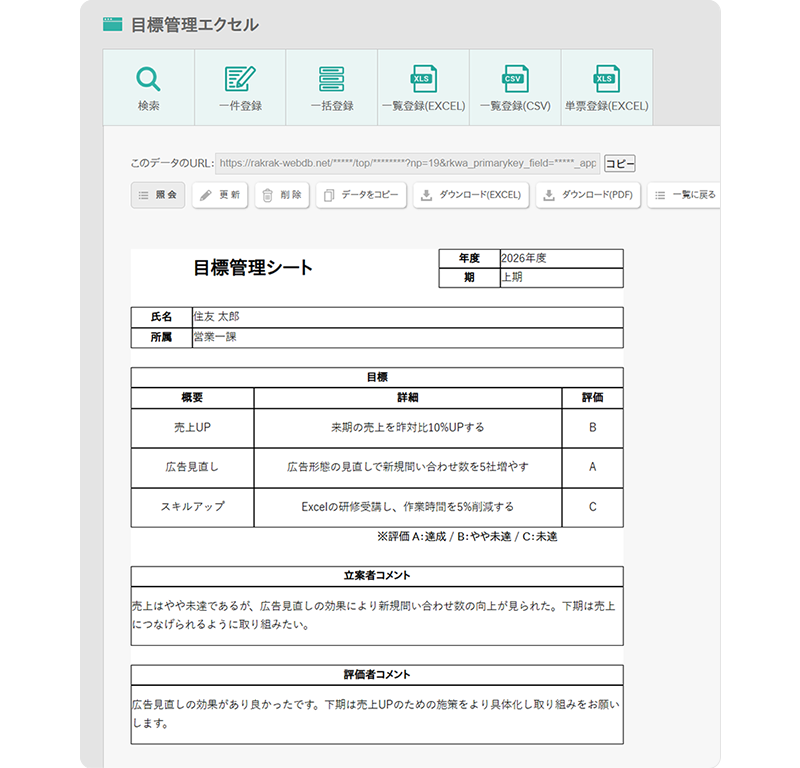Download the sheet as PDF via ダウンロード(PDF)
The image size is (800, 768).
(x=589, y=196)
